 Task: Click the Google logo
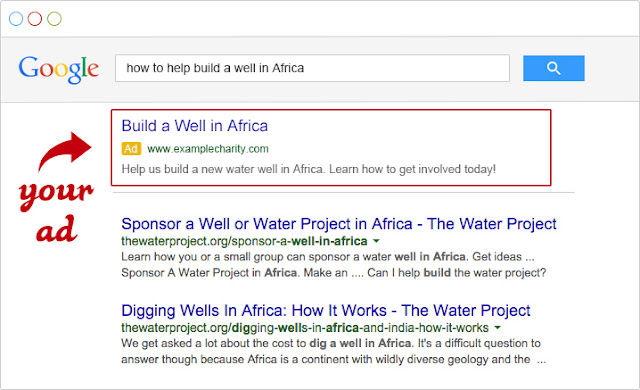click(59, 69)
